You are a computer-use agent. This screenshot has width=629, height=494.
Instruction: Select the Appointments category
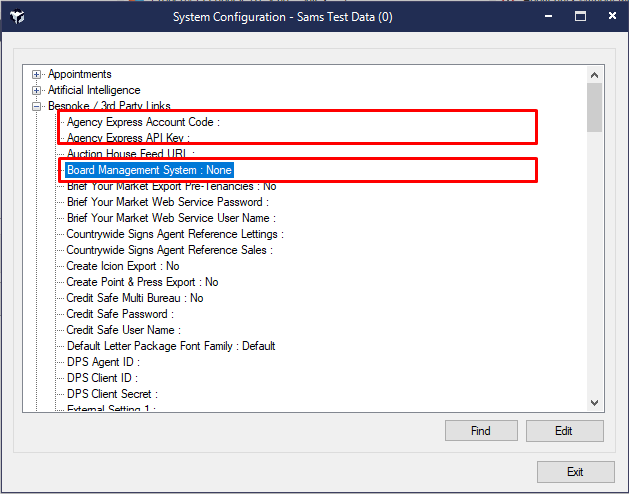[79, 74]
